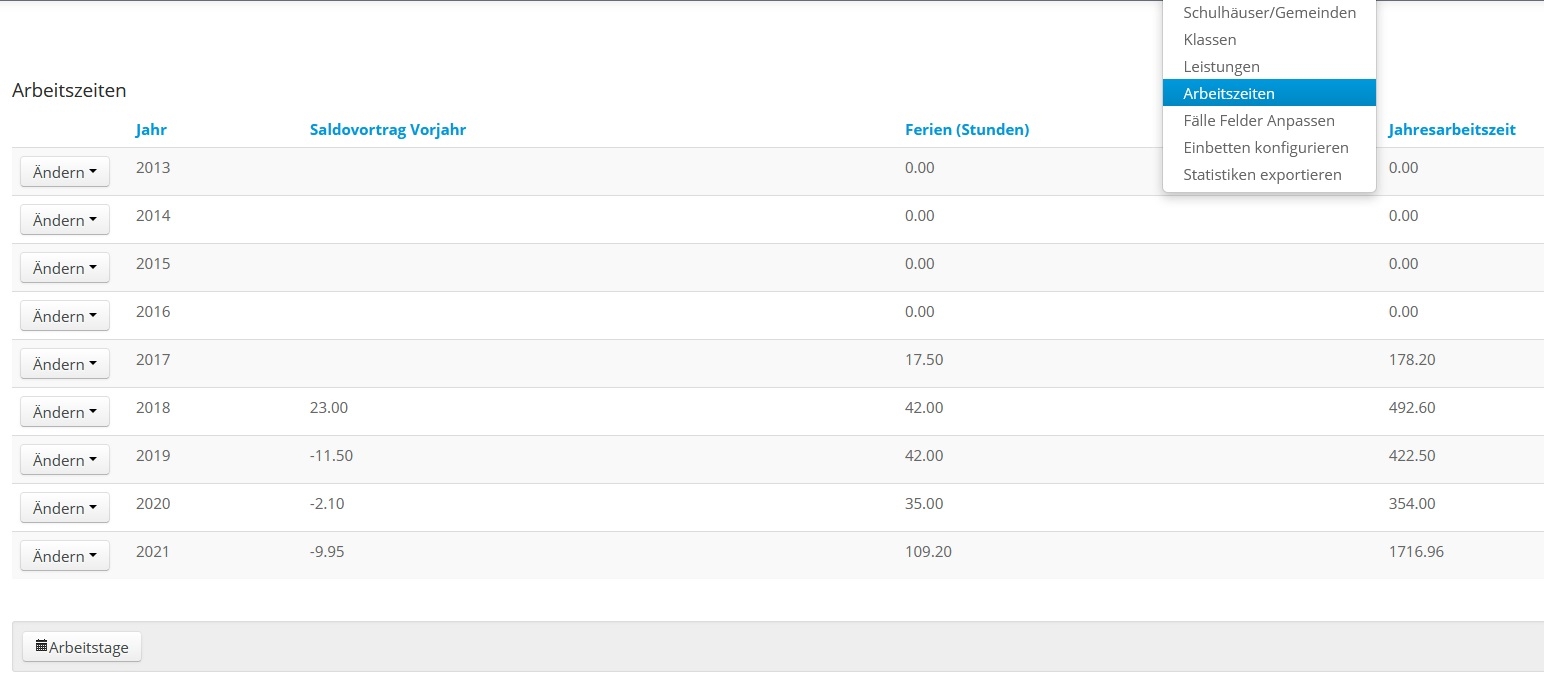Sort the table by the Jahr column
The height and width of the screenshot is (679, 1544).
tap(151, 130)
